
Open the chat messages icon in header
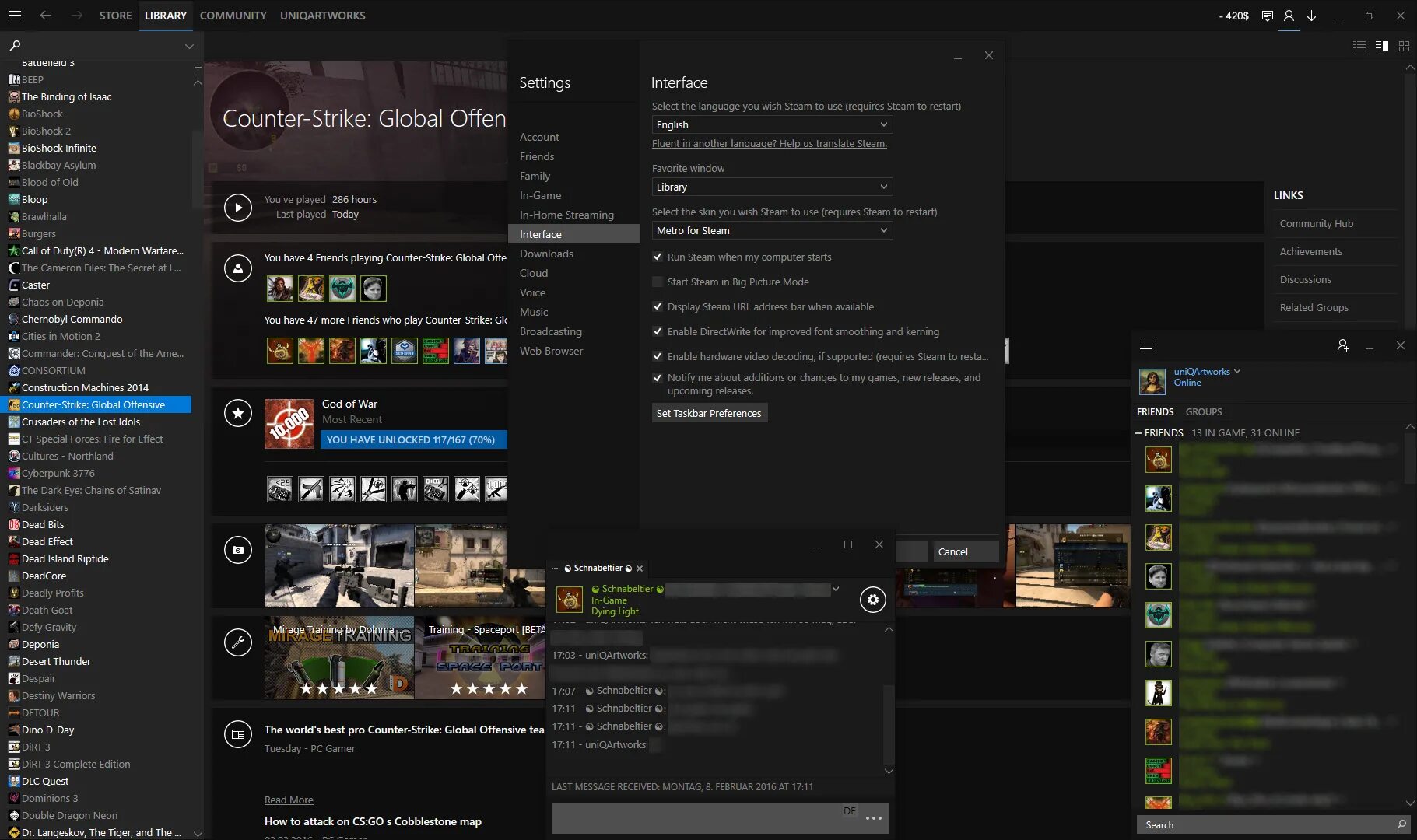coord(1268,16)
